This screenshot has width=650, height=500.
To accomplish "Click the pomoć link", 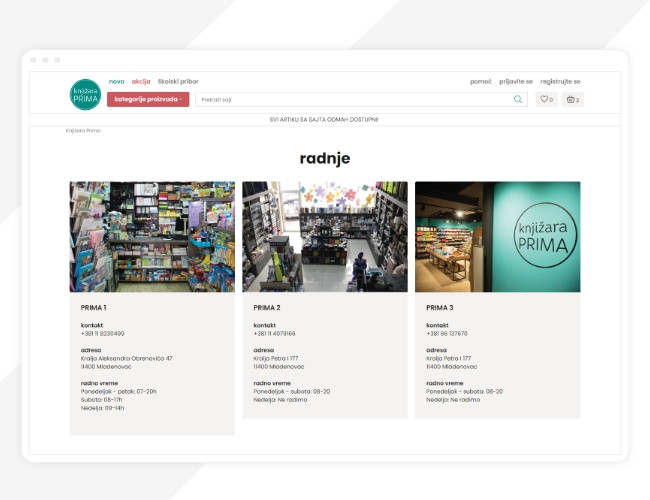I will 481,81.
